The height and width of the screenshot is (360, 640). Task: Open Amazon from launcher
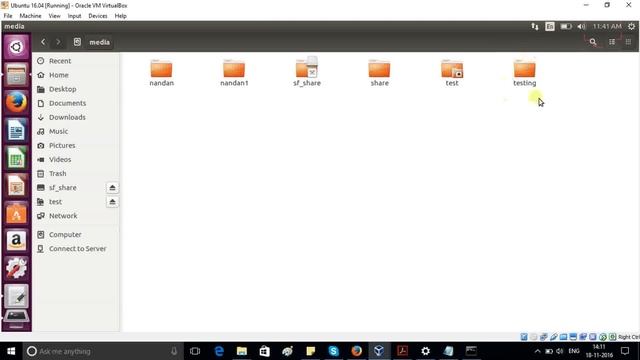click(16, 241)
